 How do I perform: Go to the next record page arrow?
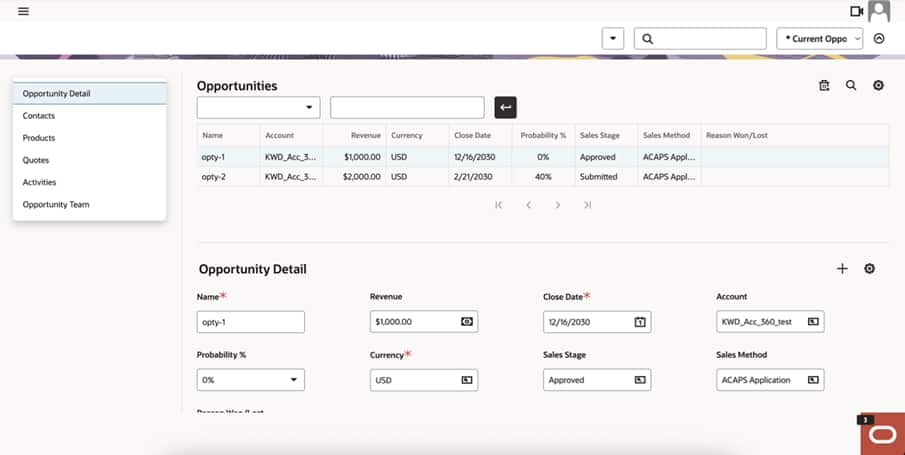tap(558, 205)
